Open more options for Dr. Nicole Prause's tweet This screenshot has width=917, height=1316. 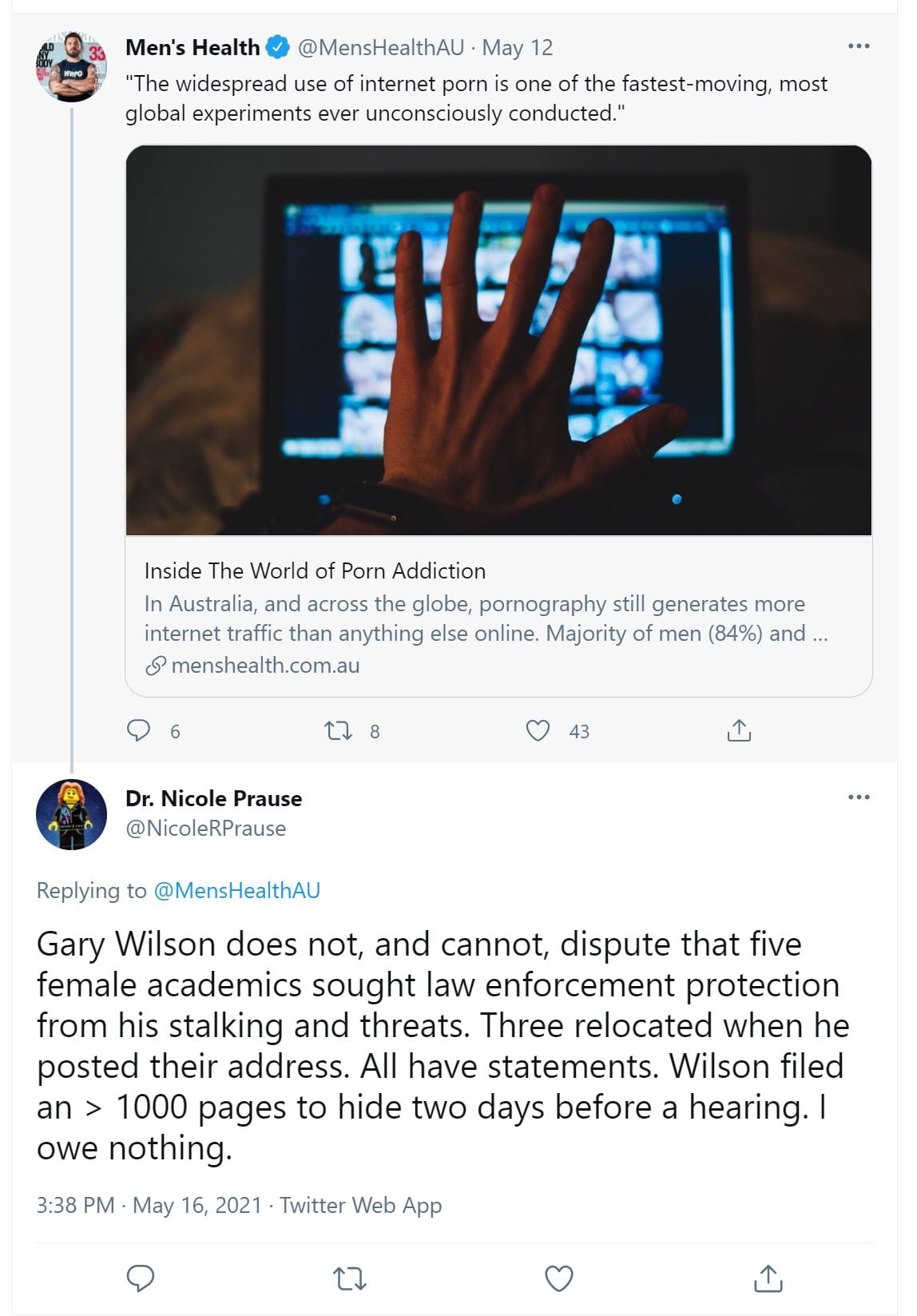(x=859, y=797)
